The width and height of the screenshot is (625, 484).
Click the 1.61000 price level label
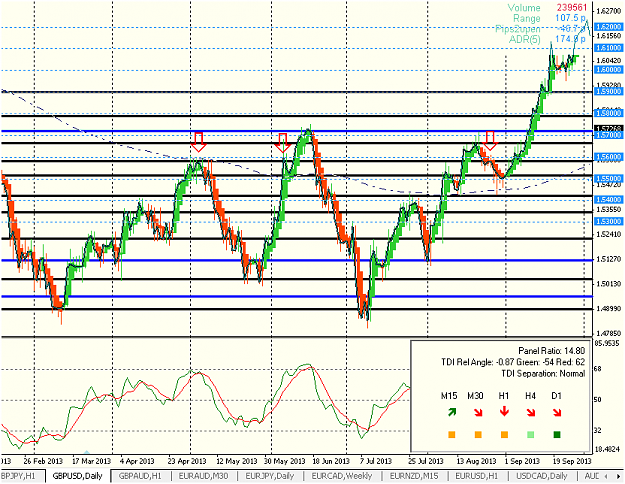click(607, 48)
